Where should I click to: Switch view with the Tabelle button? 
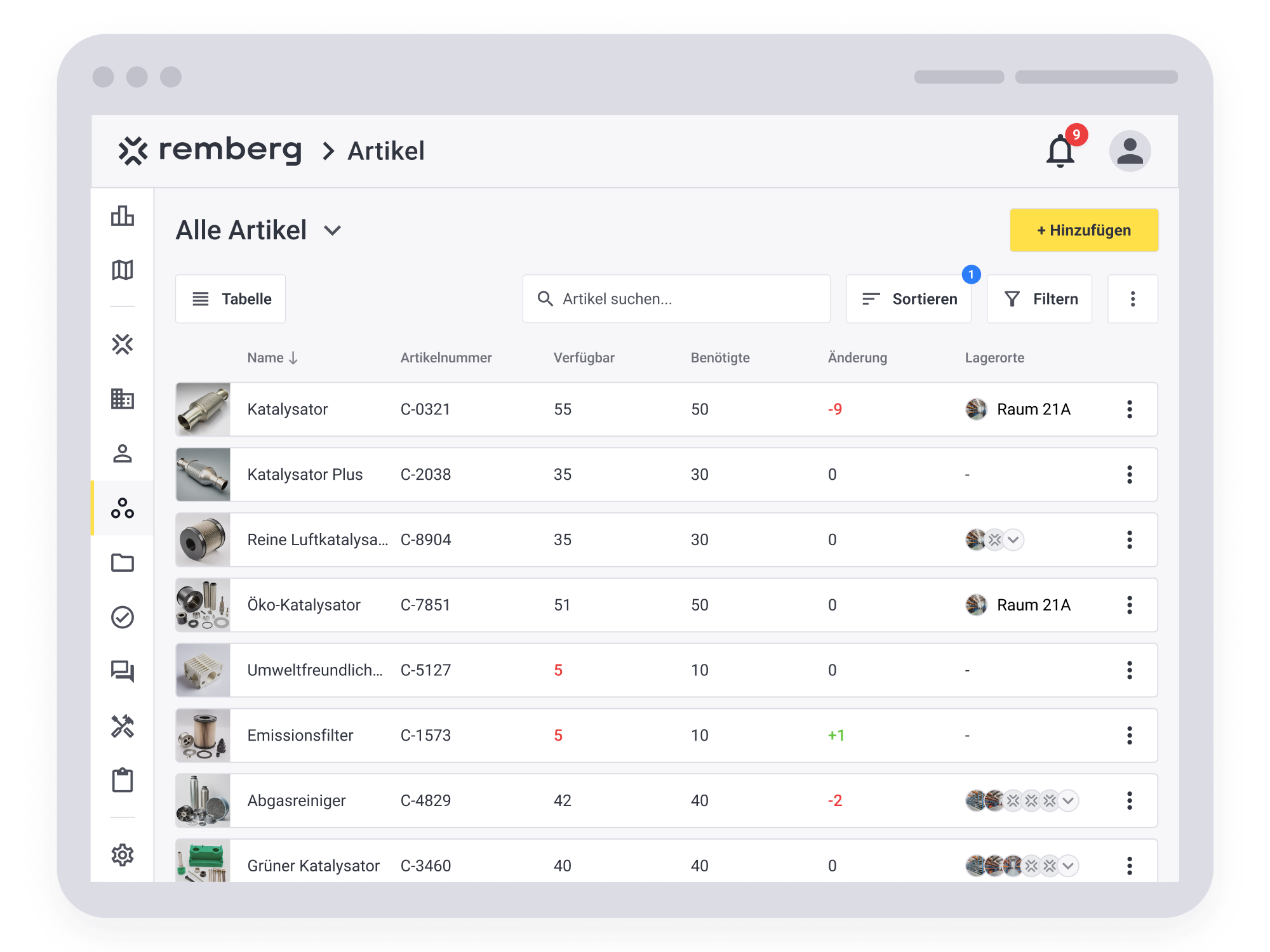(231, 299)
